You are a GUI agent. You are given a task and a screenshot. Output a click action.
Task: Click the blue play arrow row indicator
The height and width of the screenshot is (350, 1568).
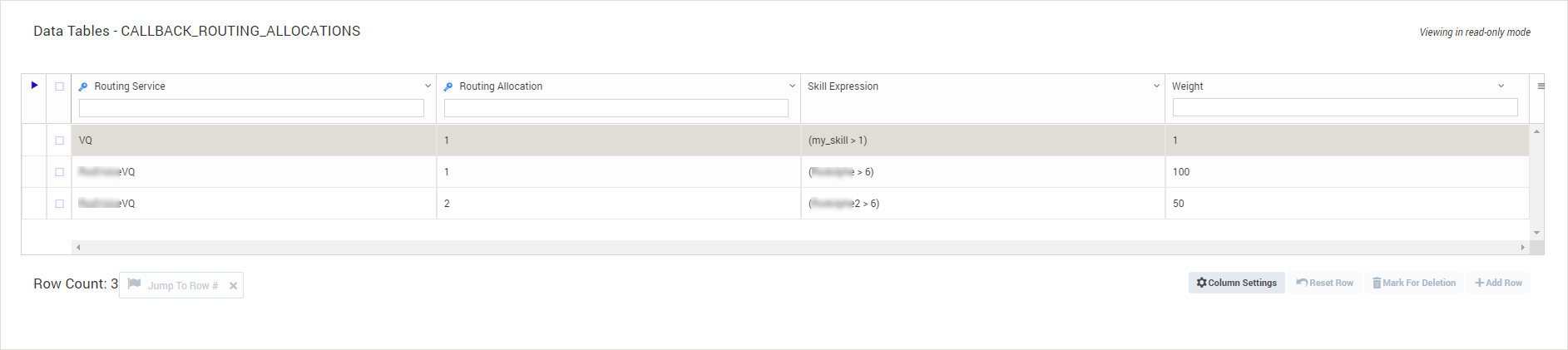pyautogui.click(x=34, y=85)
